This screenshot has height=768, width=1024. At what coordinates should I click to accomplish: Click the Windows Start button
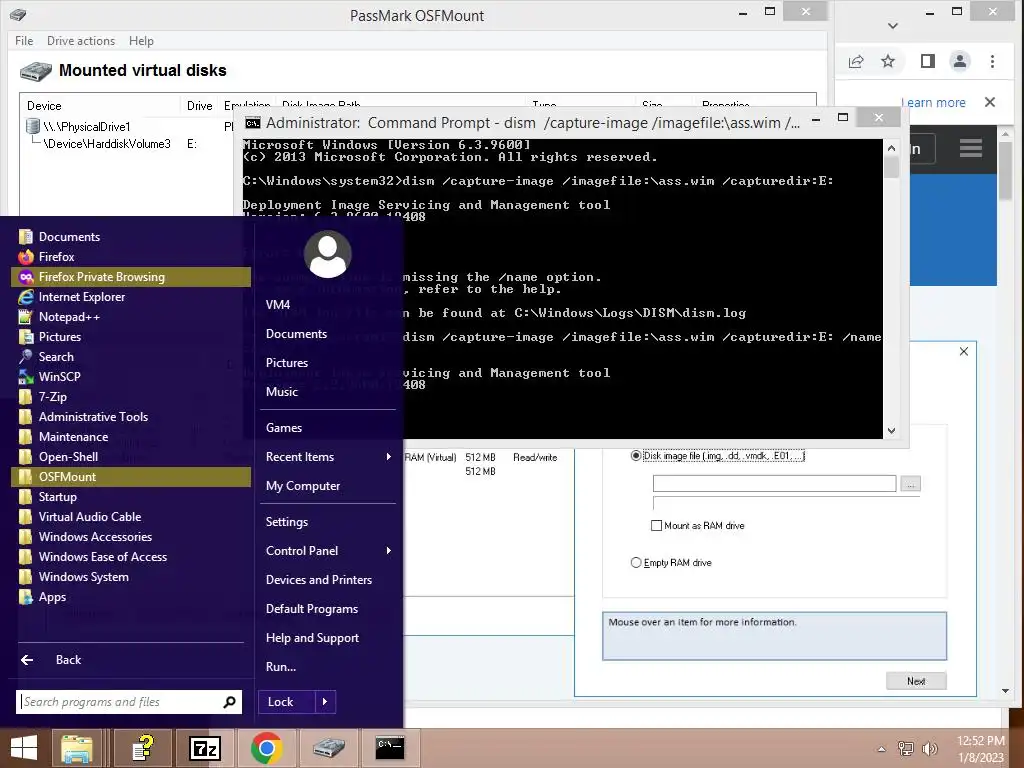pyautogui.click(x=24, y=748)
